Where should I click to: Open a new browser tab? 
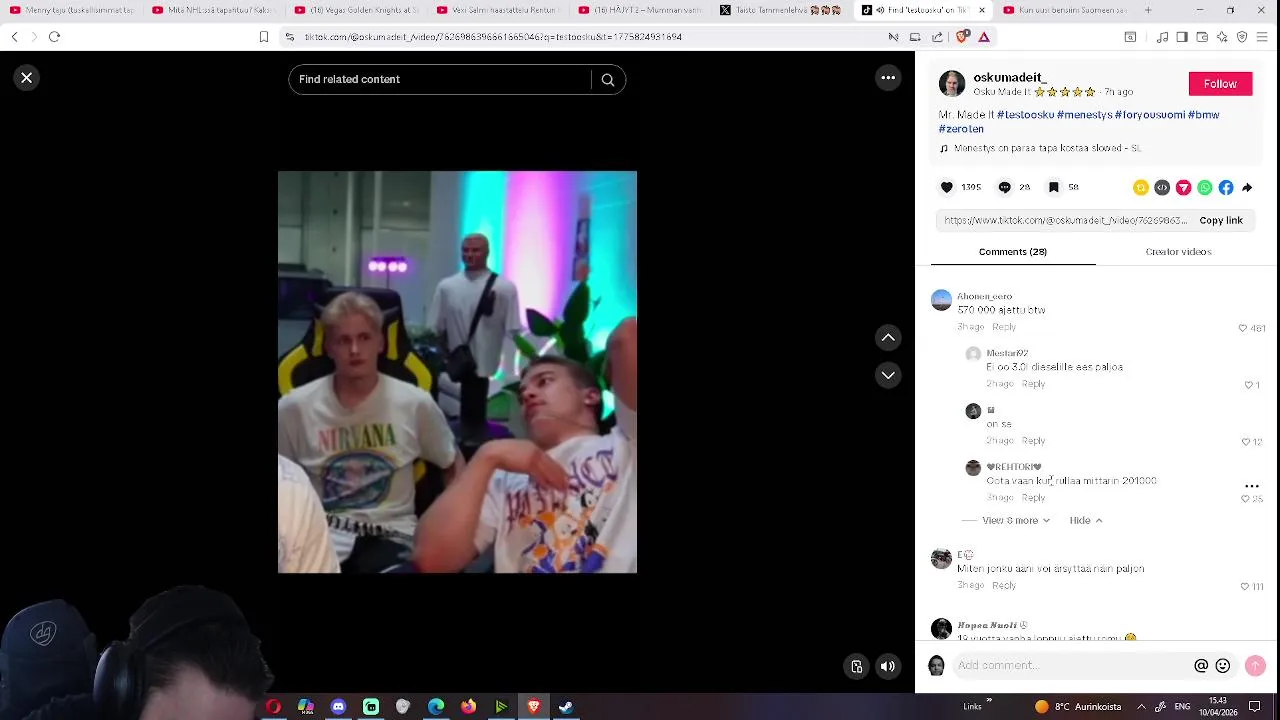coord(1148,10)
